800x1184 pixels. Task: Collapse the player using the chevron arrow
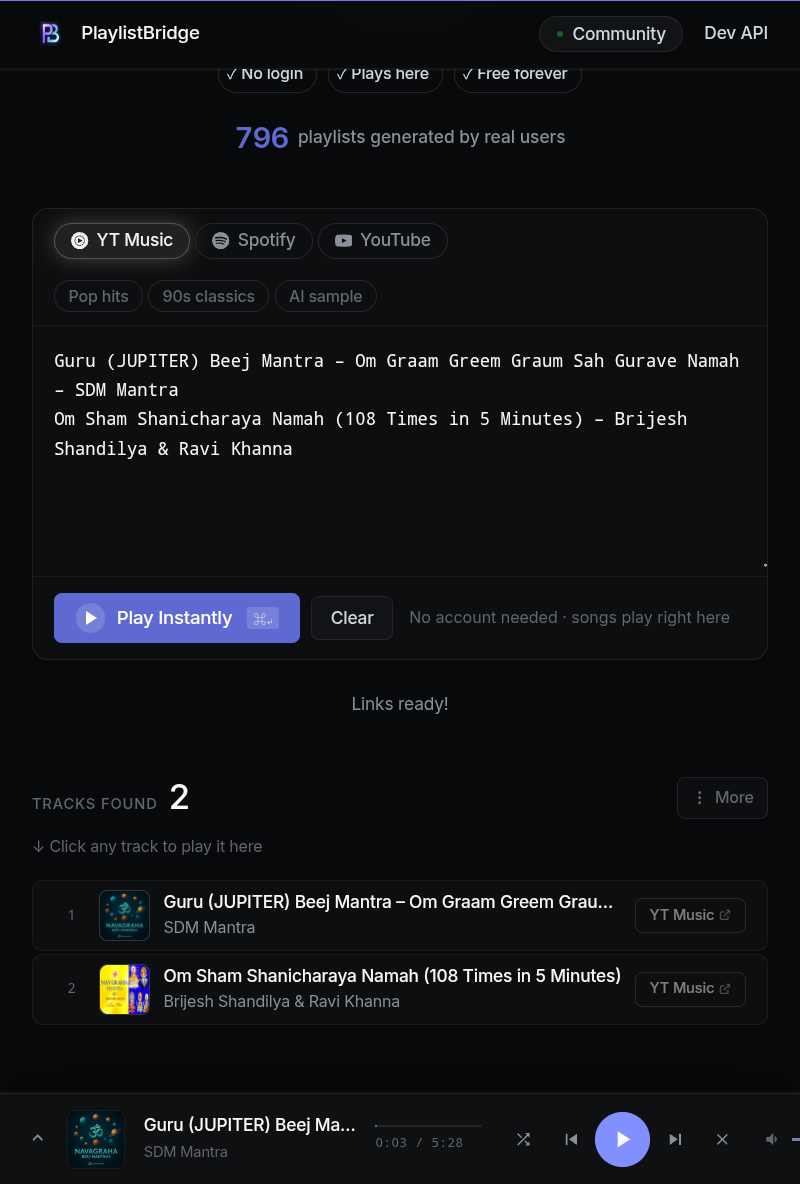pyautogui.click(x=37, y=1138)
